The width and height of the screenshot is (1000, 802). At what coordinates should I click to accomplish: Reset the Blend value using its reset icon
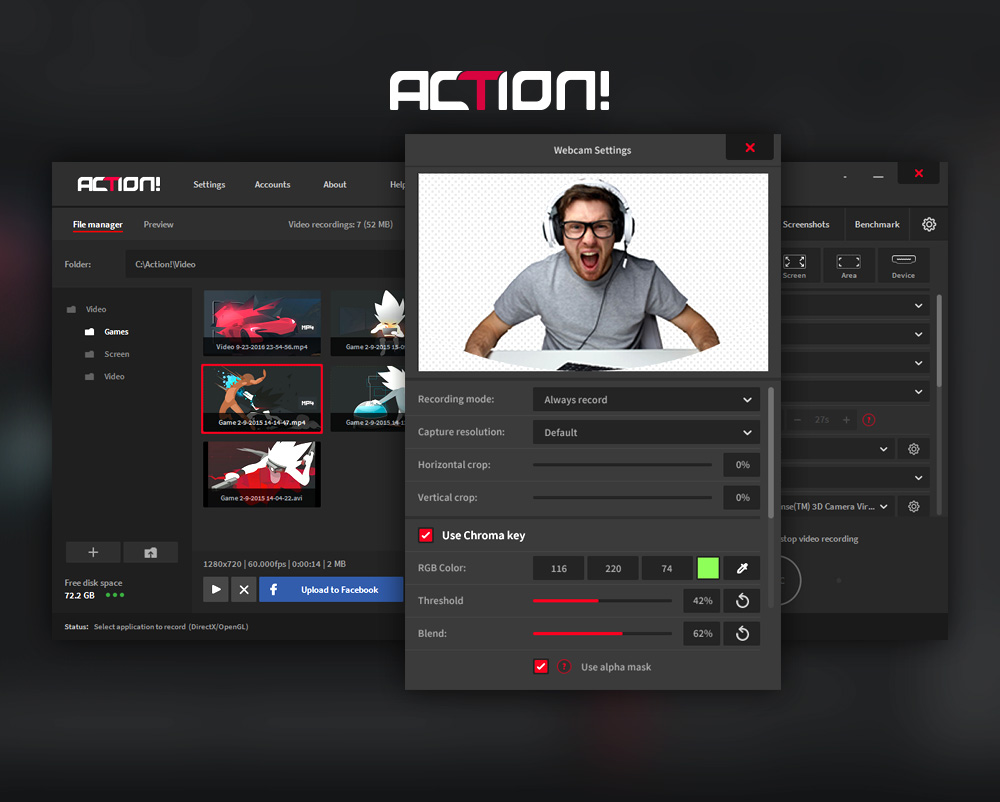(x=741, y=633)
